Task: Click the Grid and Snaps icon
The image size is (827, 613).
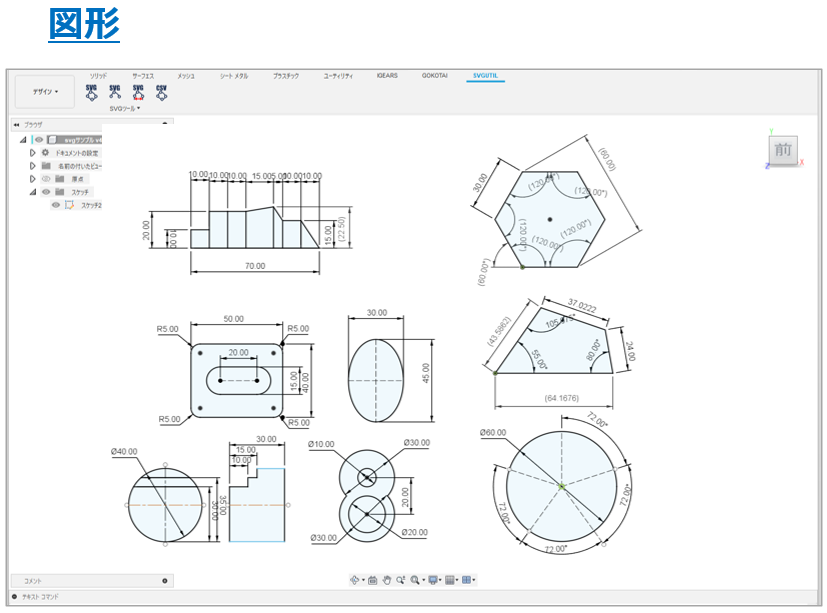Action: click(450, 580)
